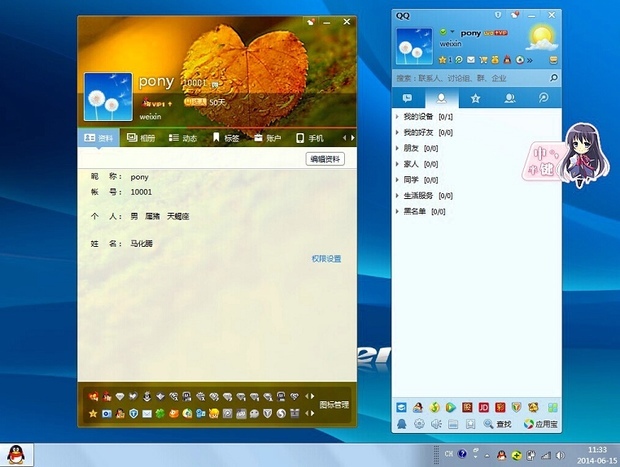Open the shopping cart icon in QQ header

pyautogui.click(x=483, y=60)
